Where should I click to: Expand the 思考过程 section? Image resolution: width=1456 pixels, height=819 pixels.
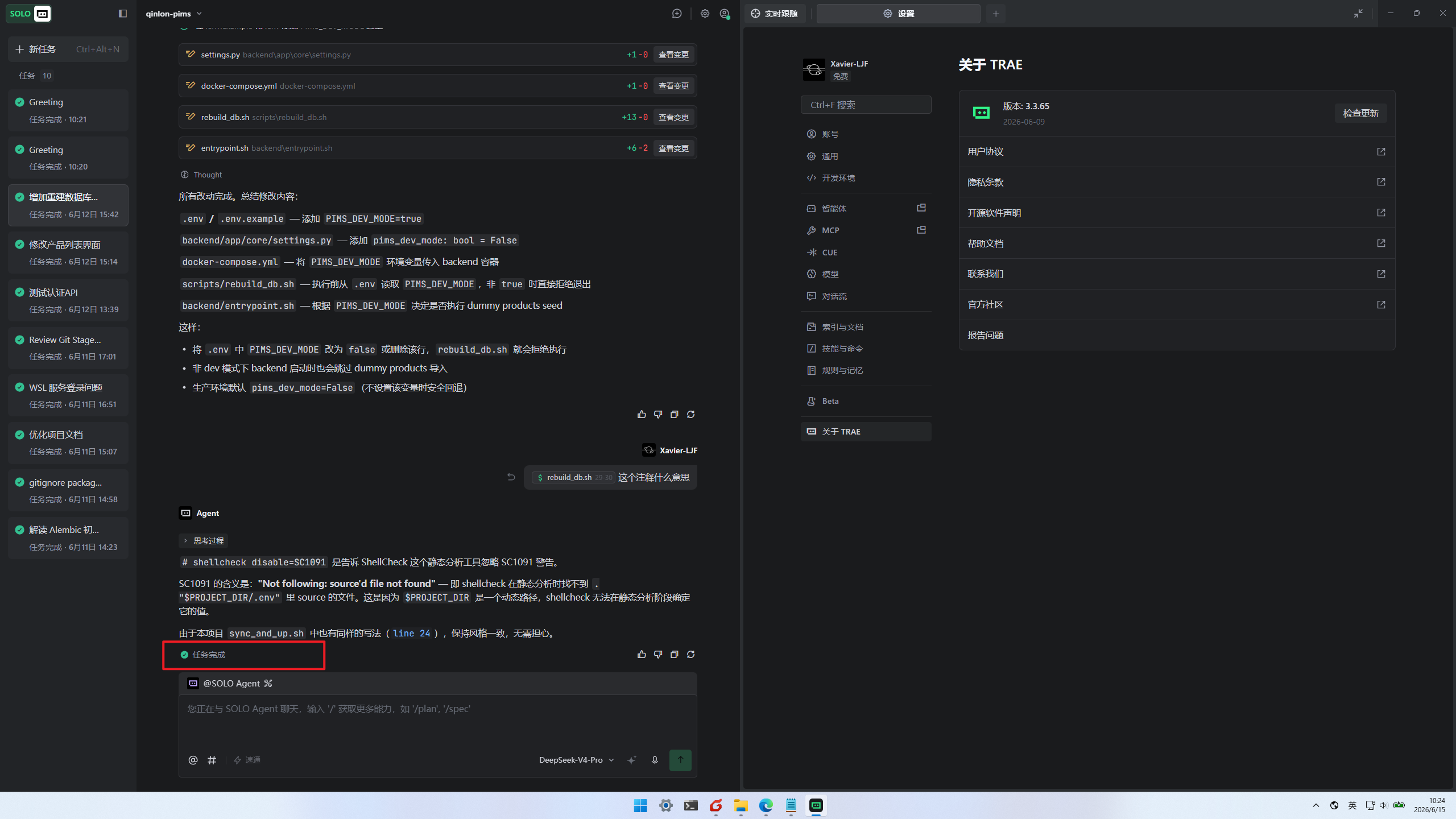204,541
